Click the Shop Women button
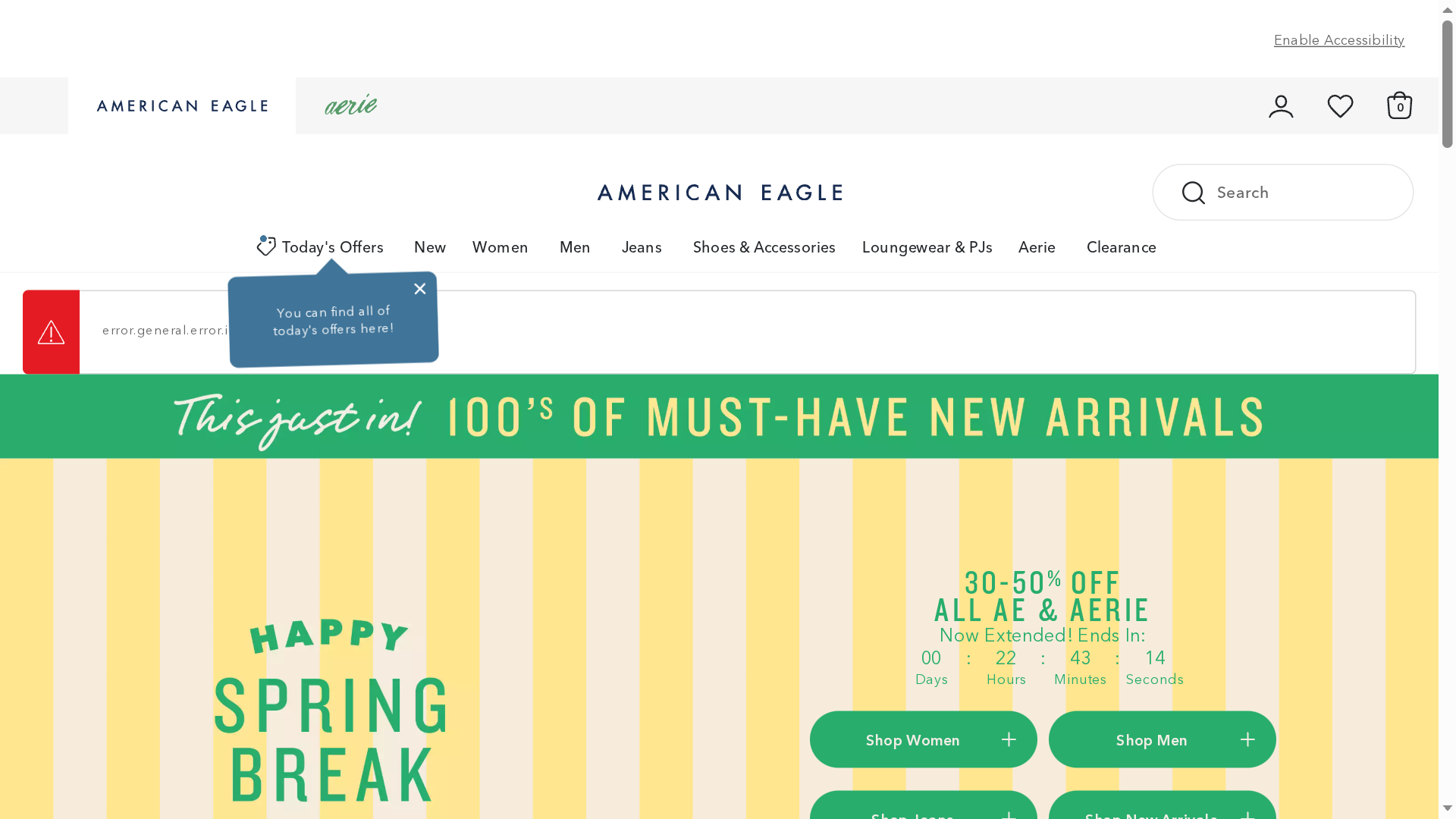This screenshot has height=819, width=1456. (x=924, y=739)
